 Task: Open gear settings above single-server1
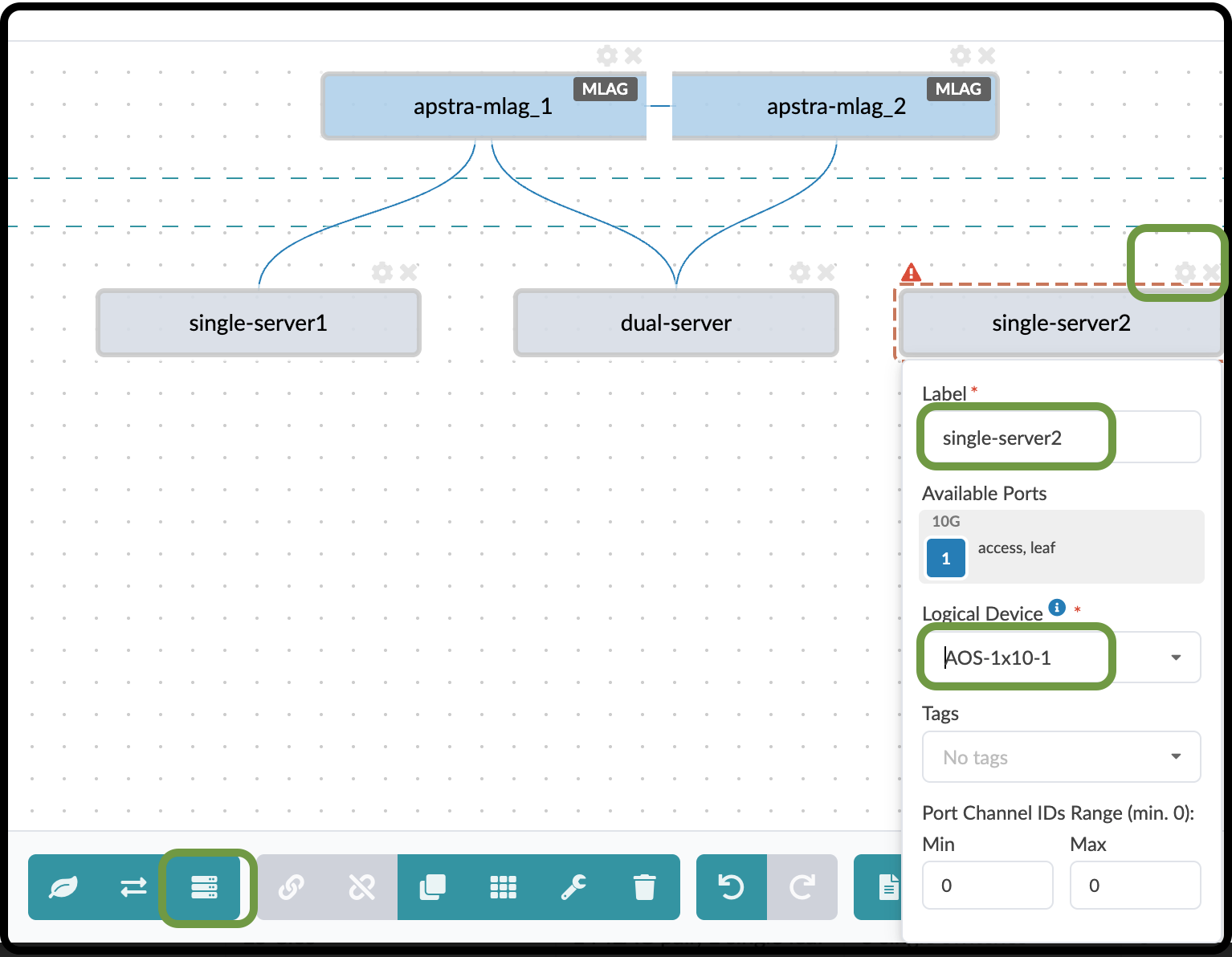[x=382, y=272]
